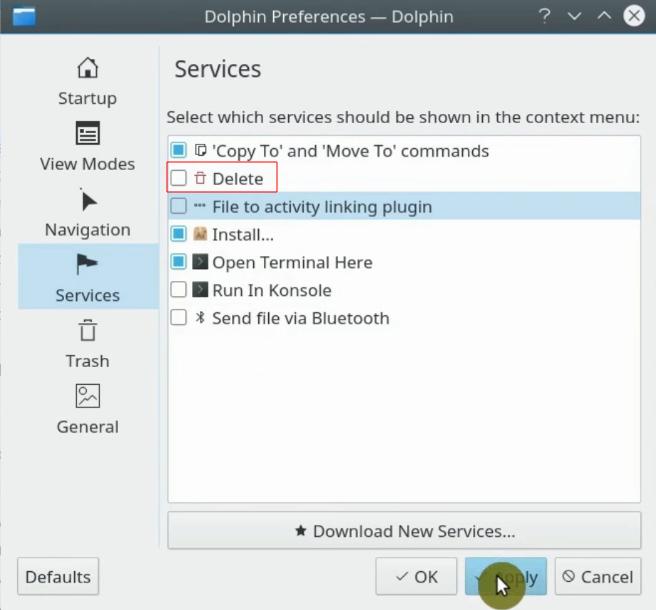Image resolution: width=656 pixels, height=610 pixels.
Task: Select the 'Delete' row text
Action: pyautogui.click(x=238, y=179)
